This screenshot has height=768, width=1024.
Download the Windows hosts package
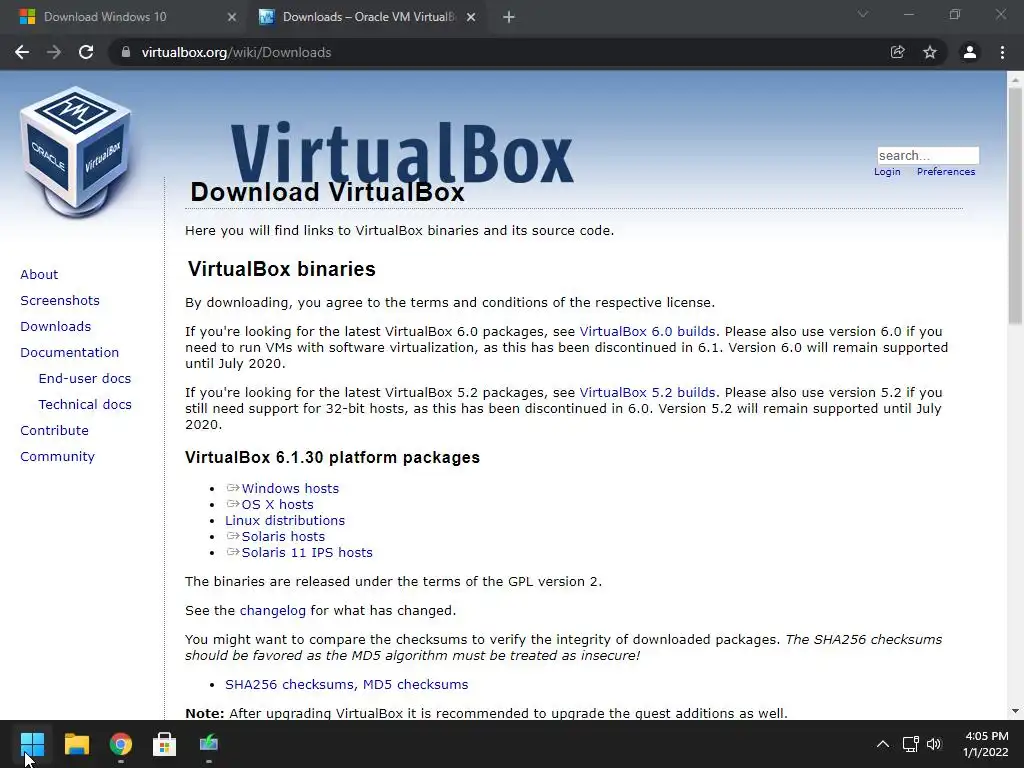290,488
